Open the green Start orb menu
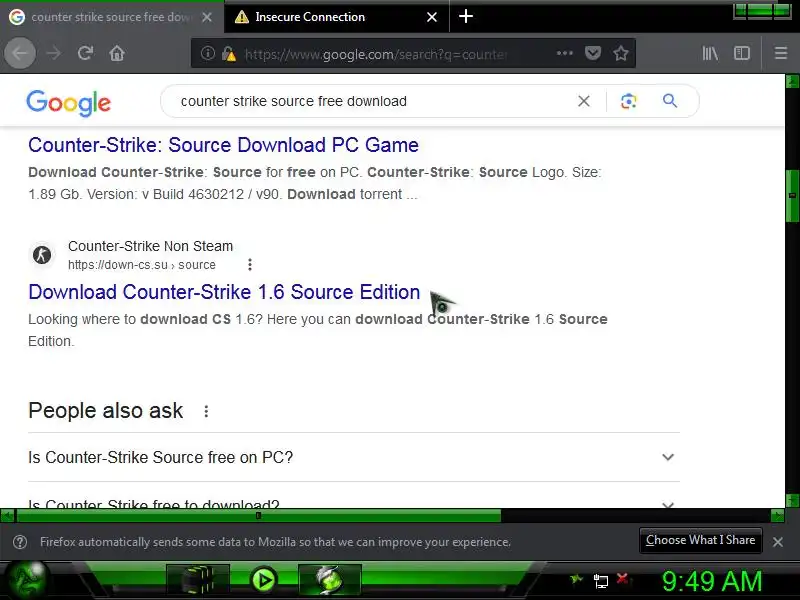Image resolution: width=800 pixels, height=600 pixels. point(27,581)
